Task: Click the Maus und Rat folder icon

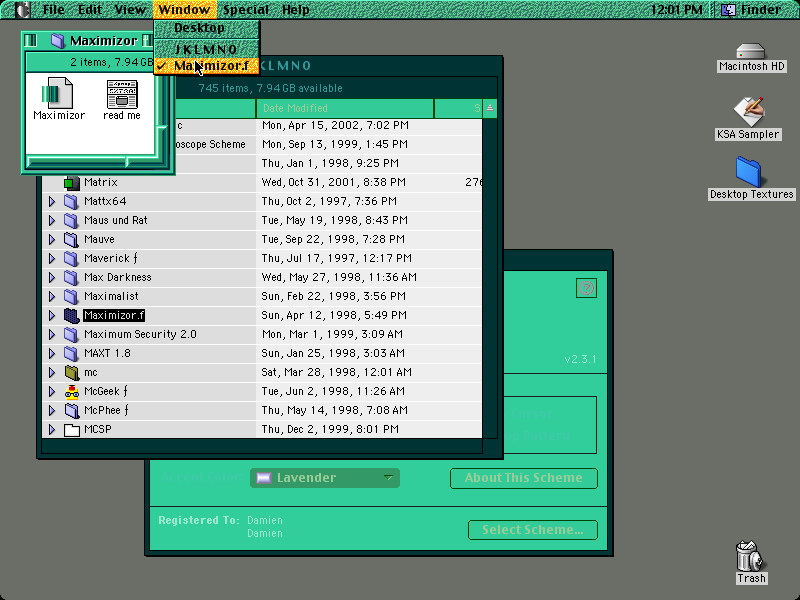Action: coord(71,220)
